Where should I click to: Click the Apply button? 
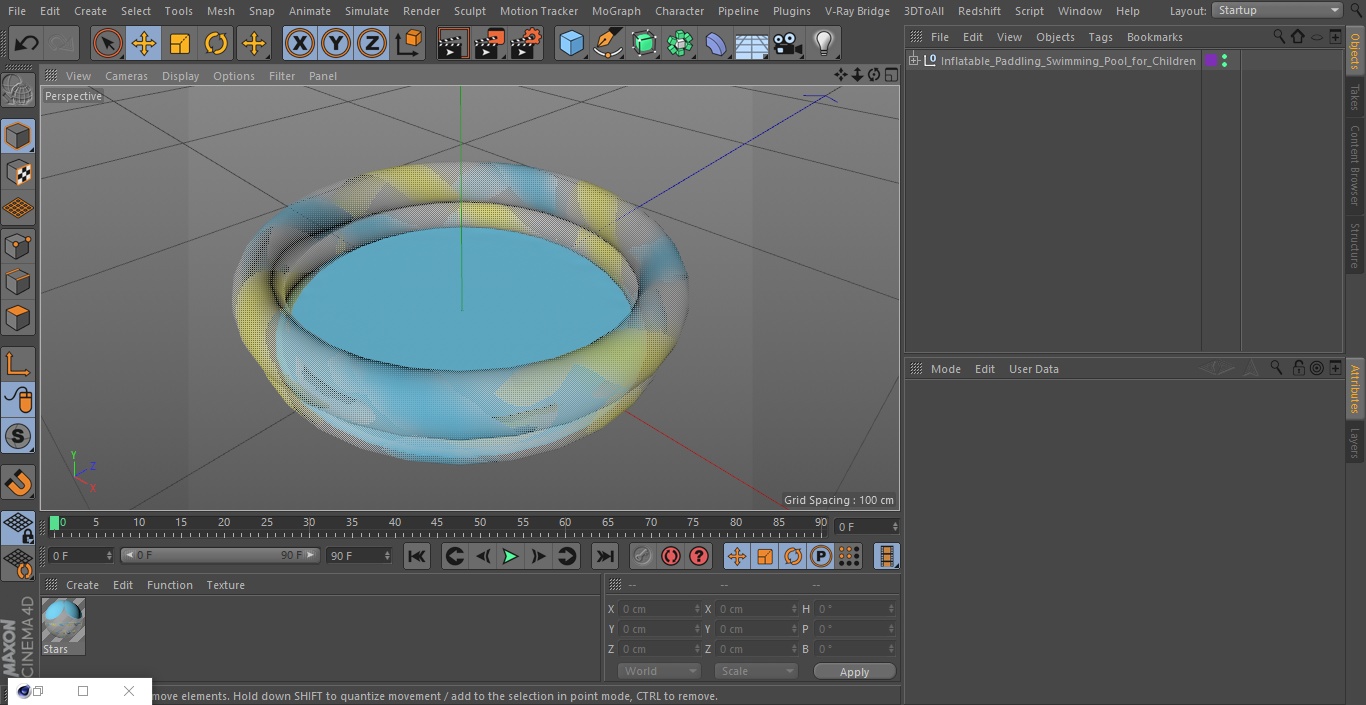[854, 672]
